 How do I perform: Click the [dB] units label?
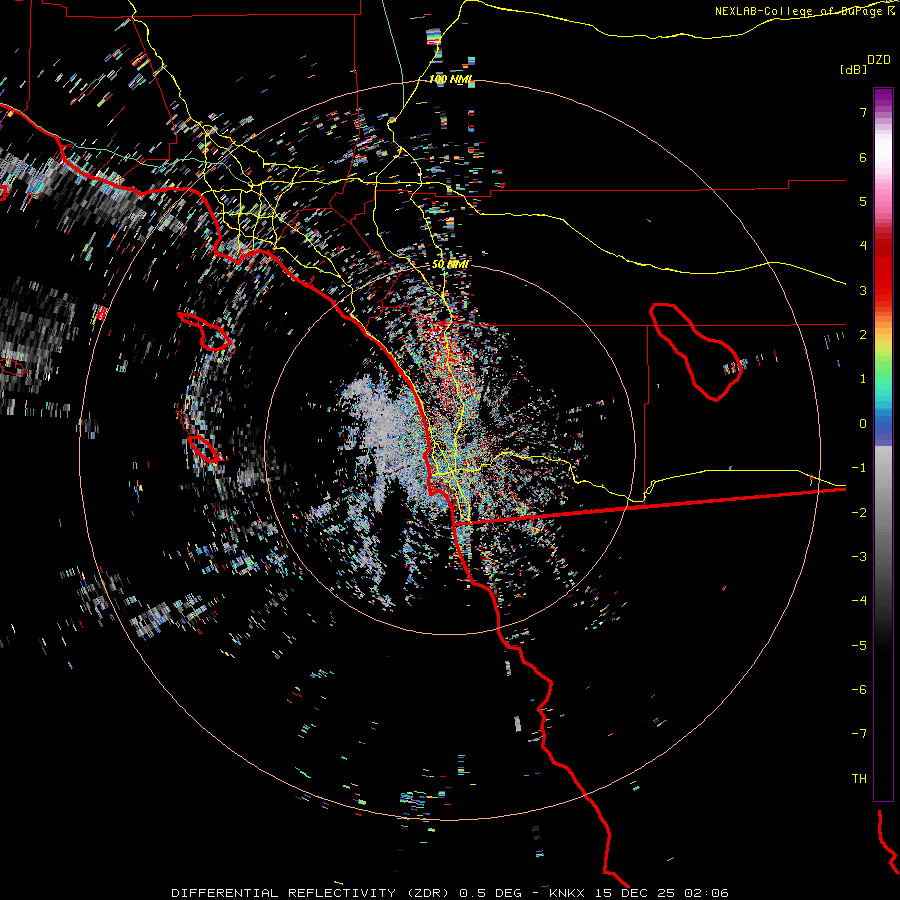pyautogui.click(x=853, y=69)
